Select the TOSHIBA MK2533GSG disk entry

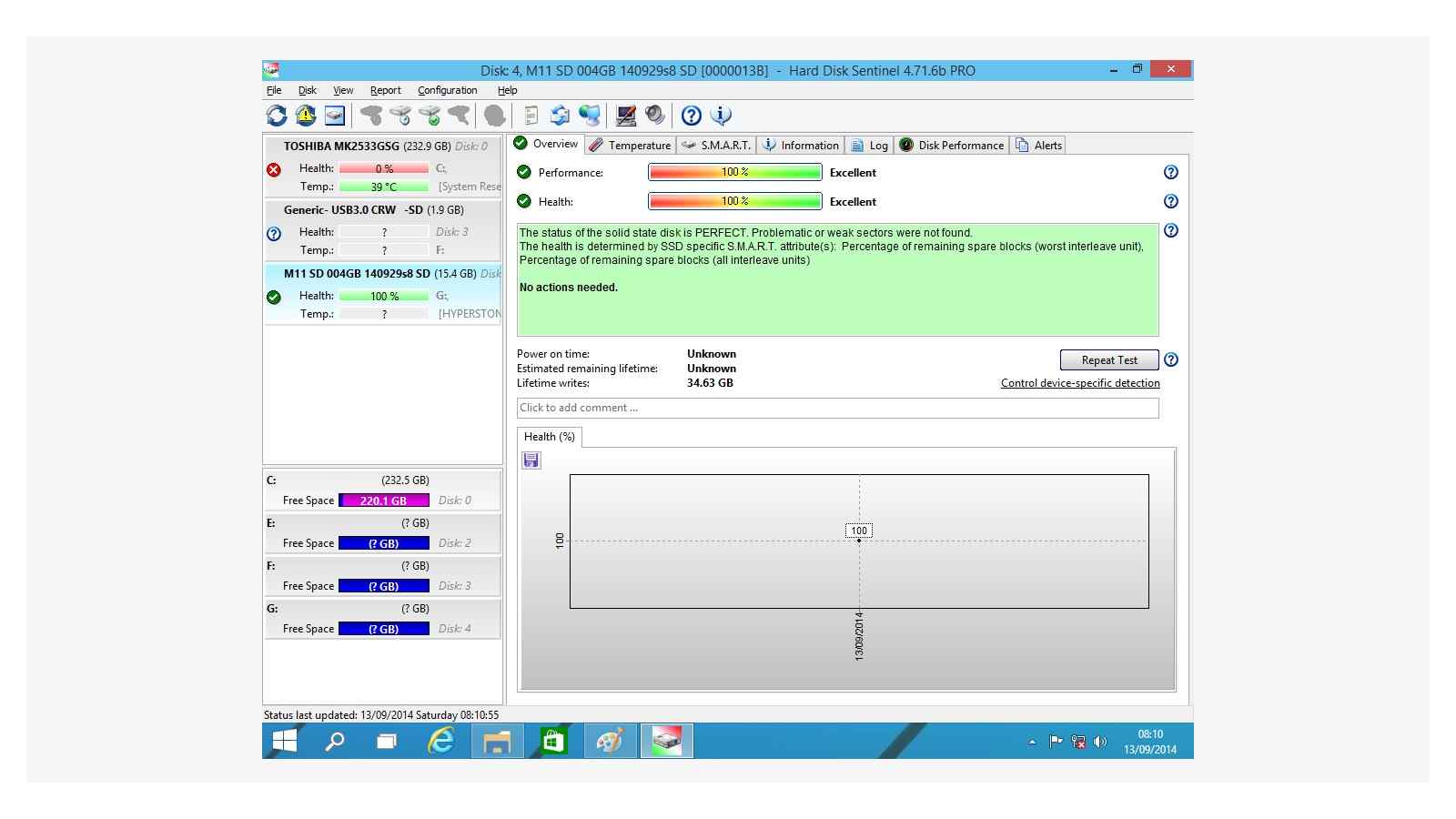click(x=383, y=166)
